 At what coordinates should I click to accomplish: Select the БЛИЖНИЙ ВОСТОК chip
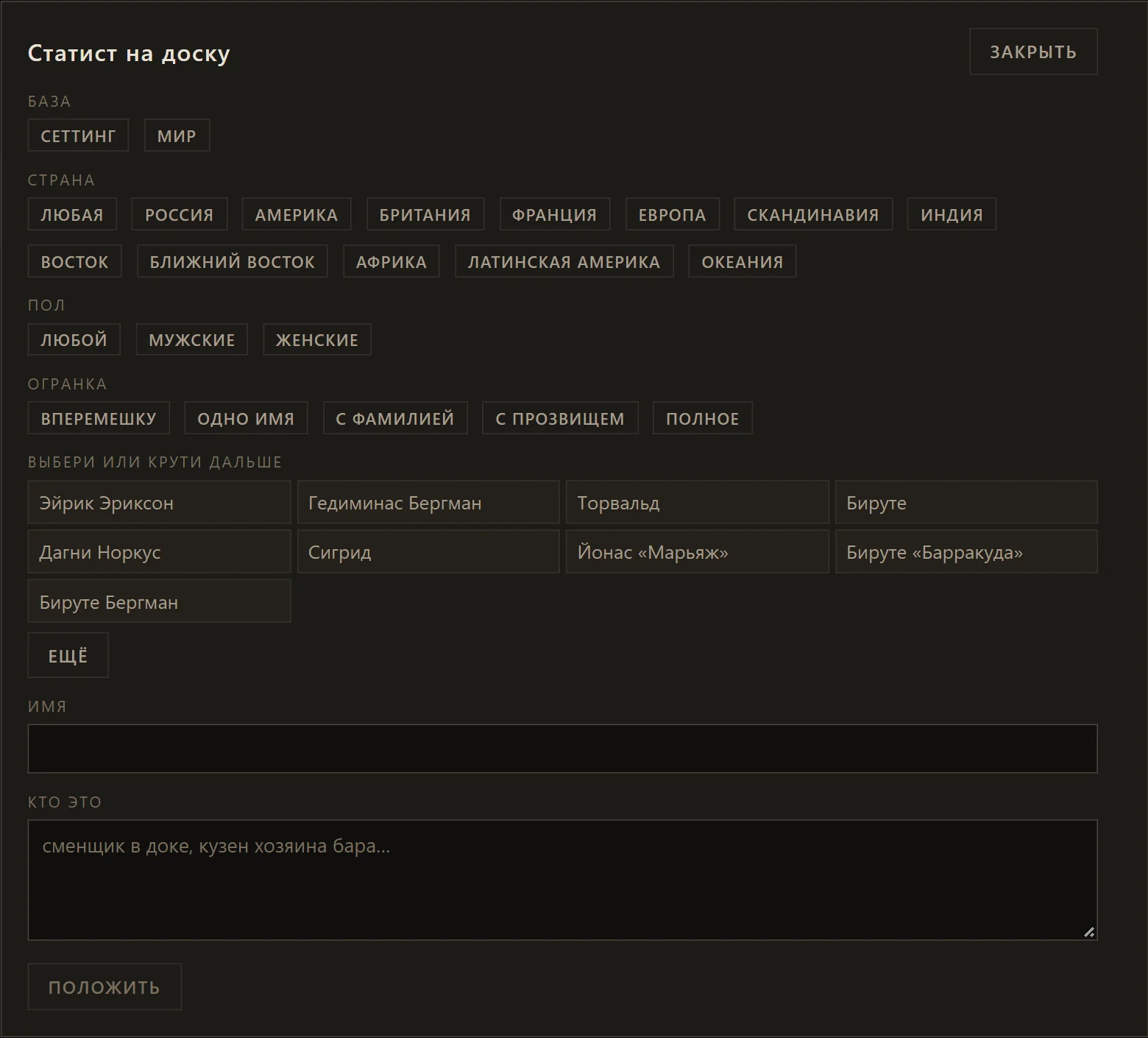point(233,261)
